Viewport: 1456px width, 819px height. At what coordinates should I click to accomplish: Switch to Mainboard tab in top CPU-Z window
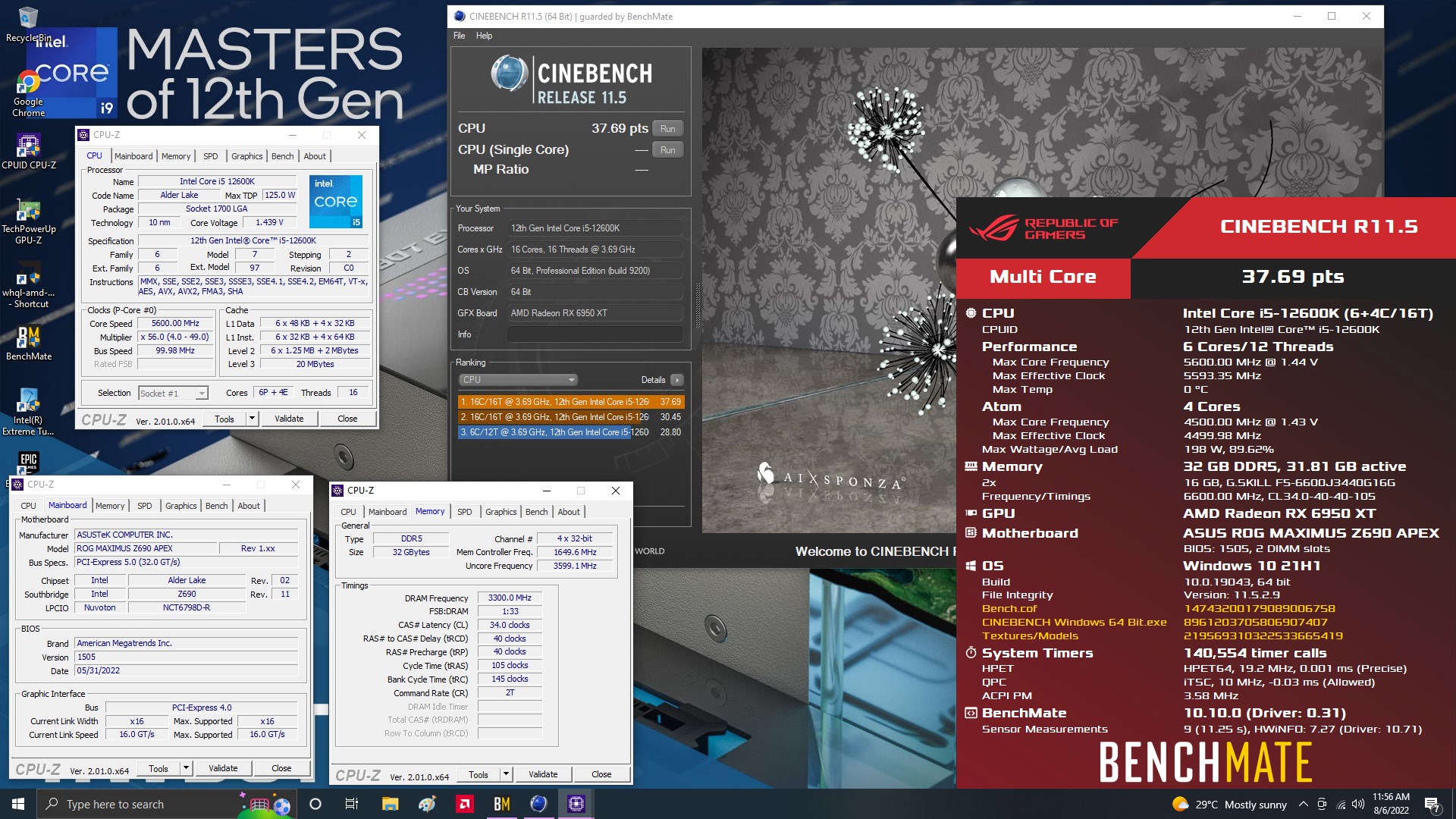tap(133, 156)
